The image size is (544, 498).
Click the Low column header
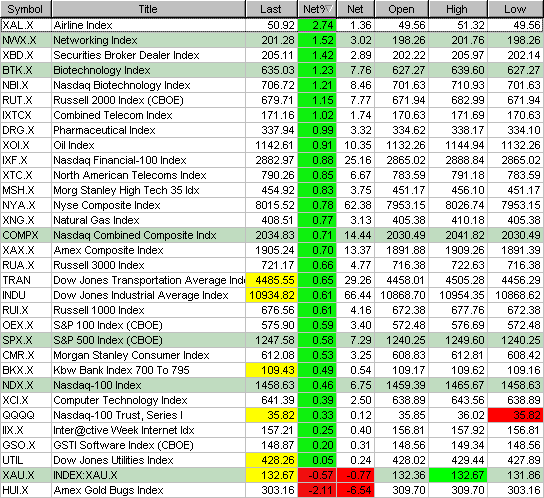click(x=516, y=9)
